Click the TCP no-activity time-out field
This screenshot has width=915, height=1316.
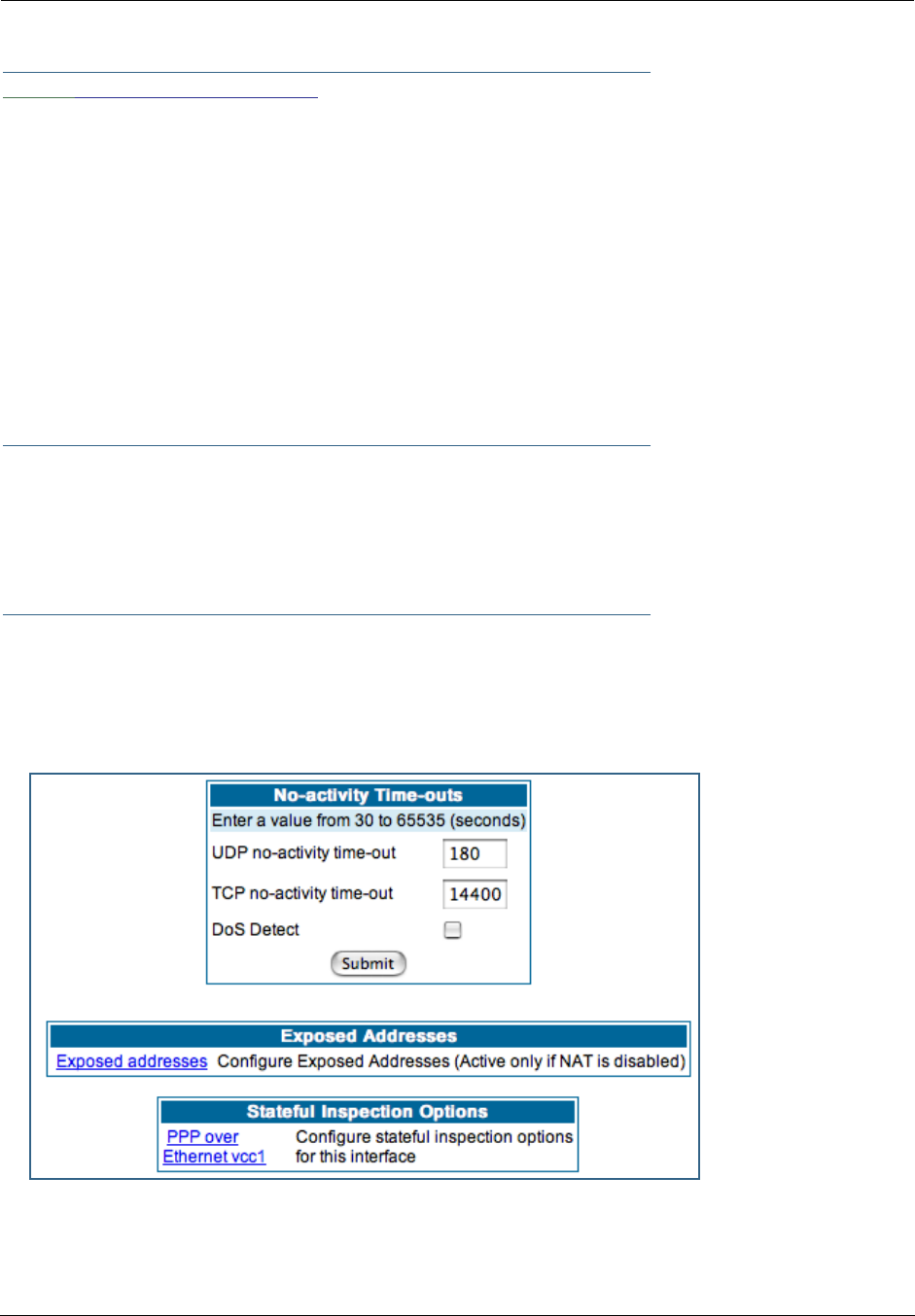pos(475,894)
